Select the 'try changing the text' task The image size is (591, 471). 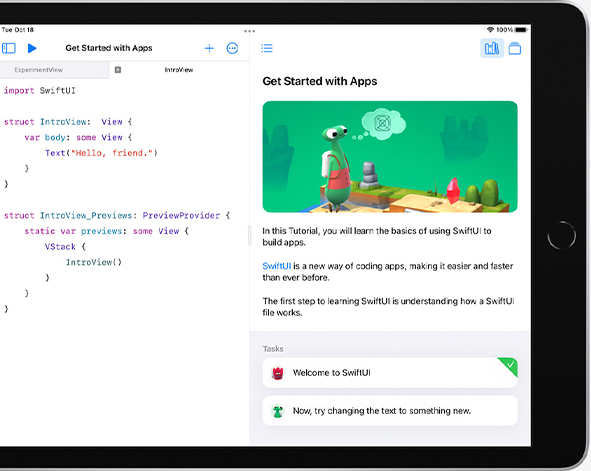pyautogui.click(x=390, y=411)
